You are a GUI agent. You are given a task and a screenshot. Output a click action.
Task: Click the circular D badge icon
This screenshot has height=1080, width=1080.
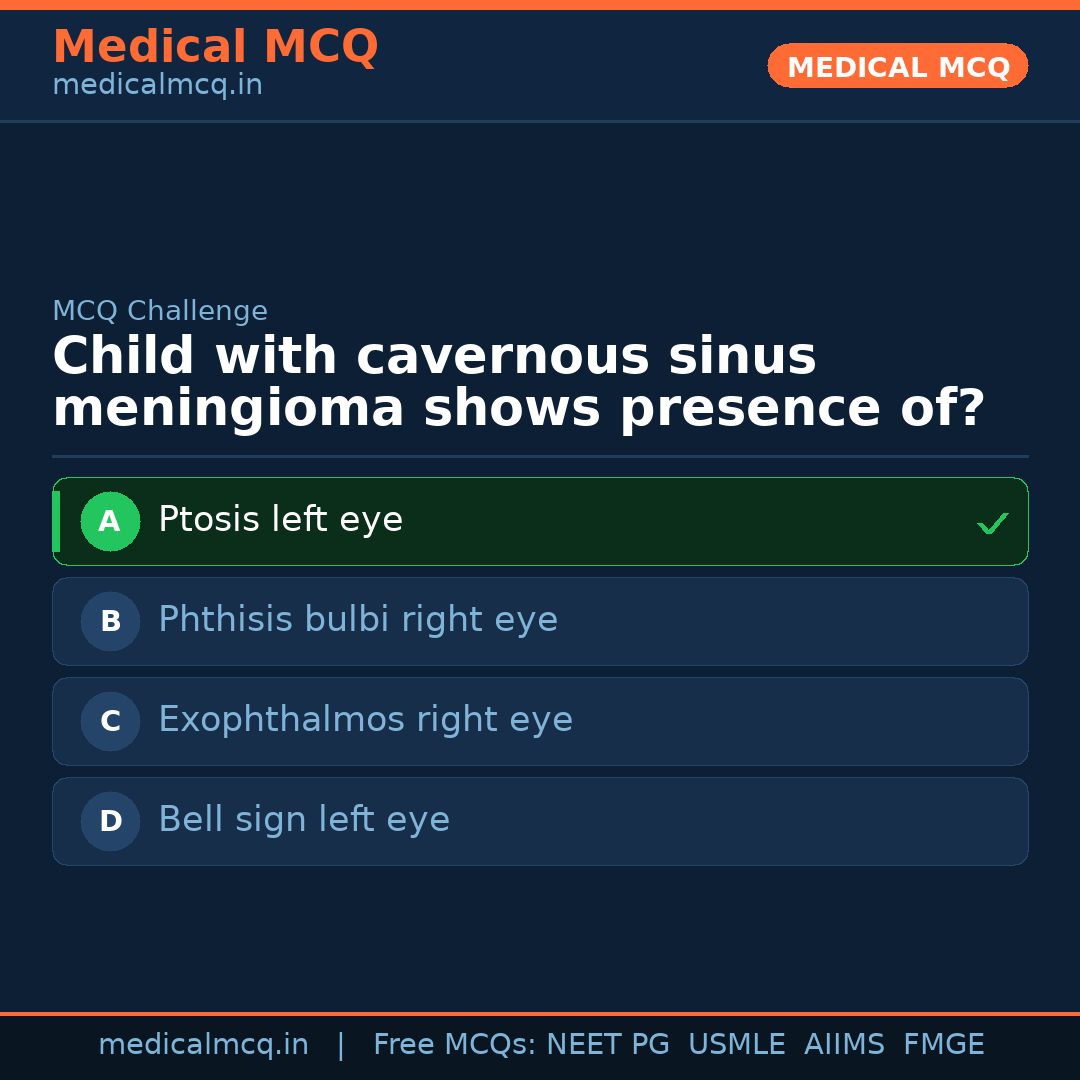point(110,821)
